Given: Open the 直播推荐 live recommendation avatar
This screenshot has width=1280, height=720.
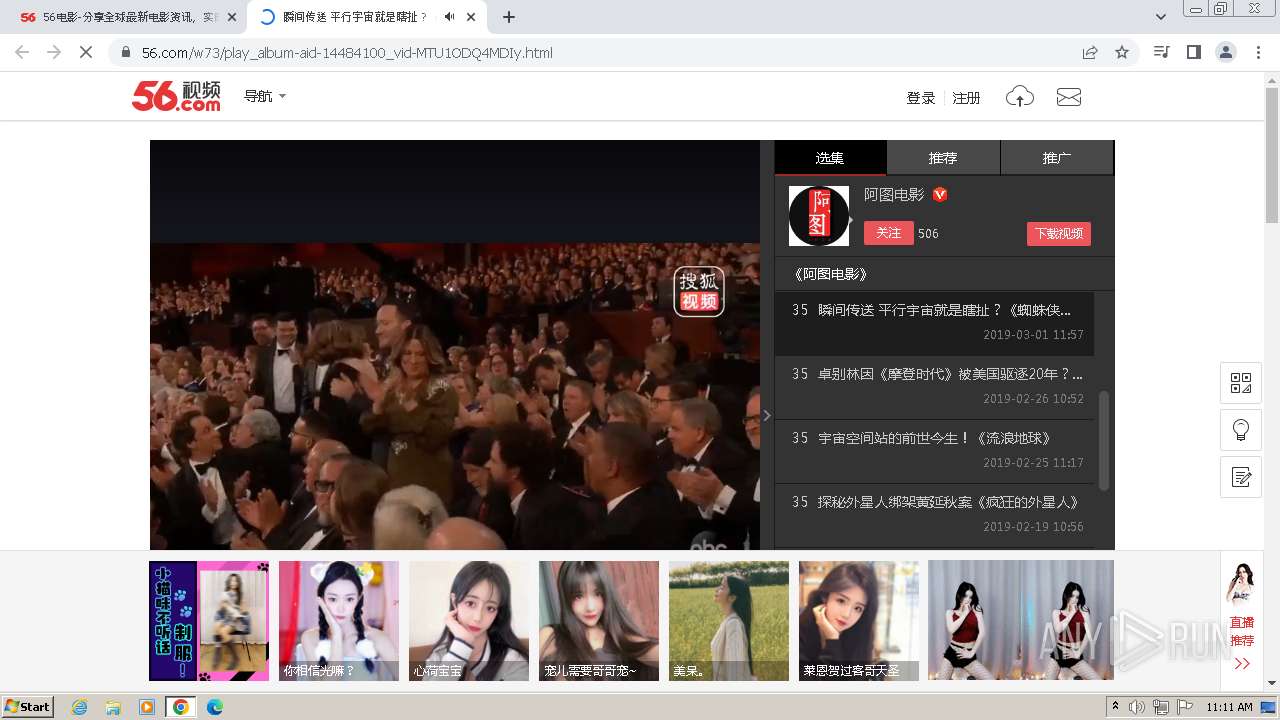Looking at the screenshot, I should [1242, 584].
